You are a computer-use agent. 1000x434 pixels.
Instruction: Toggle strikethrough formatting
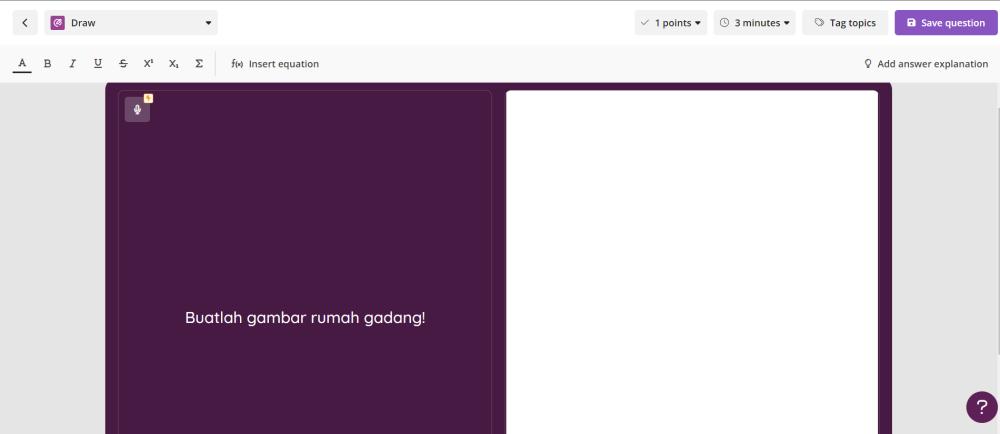tap(123, 64)
